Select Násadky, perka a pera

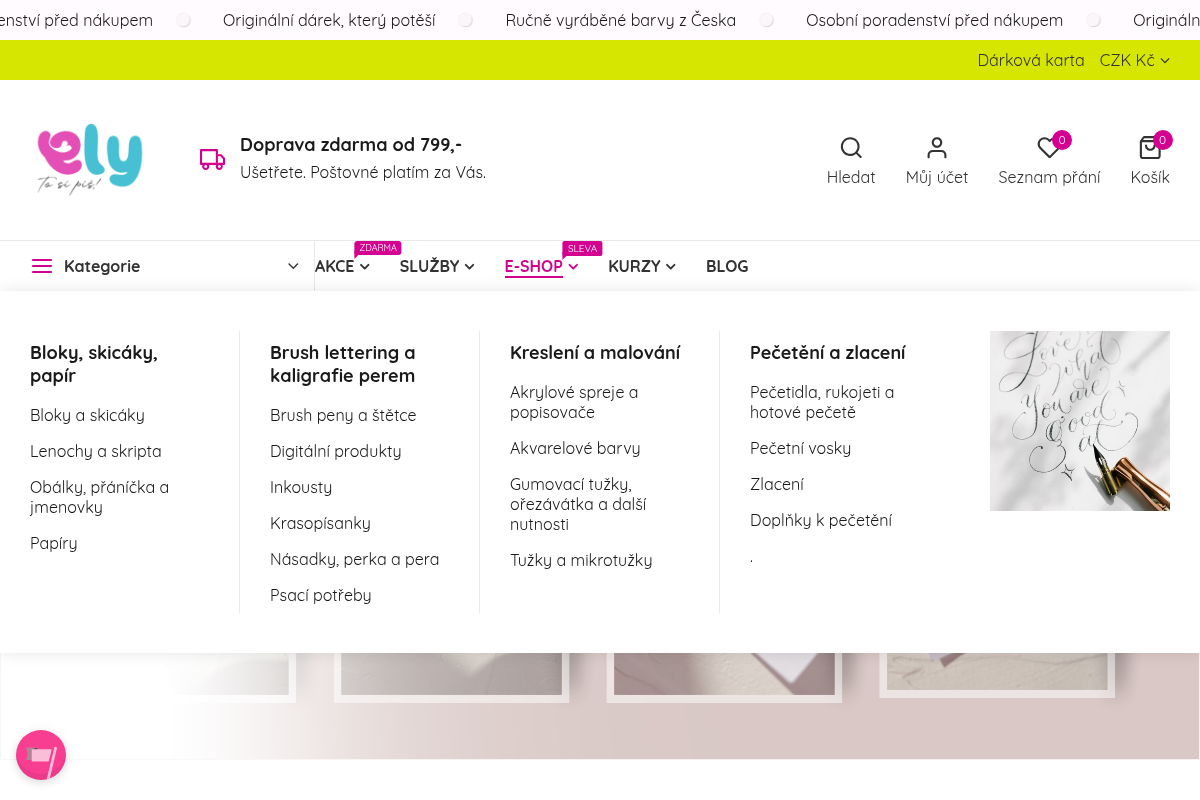[x=355, y=559]
